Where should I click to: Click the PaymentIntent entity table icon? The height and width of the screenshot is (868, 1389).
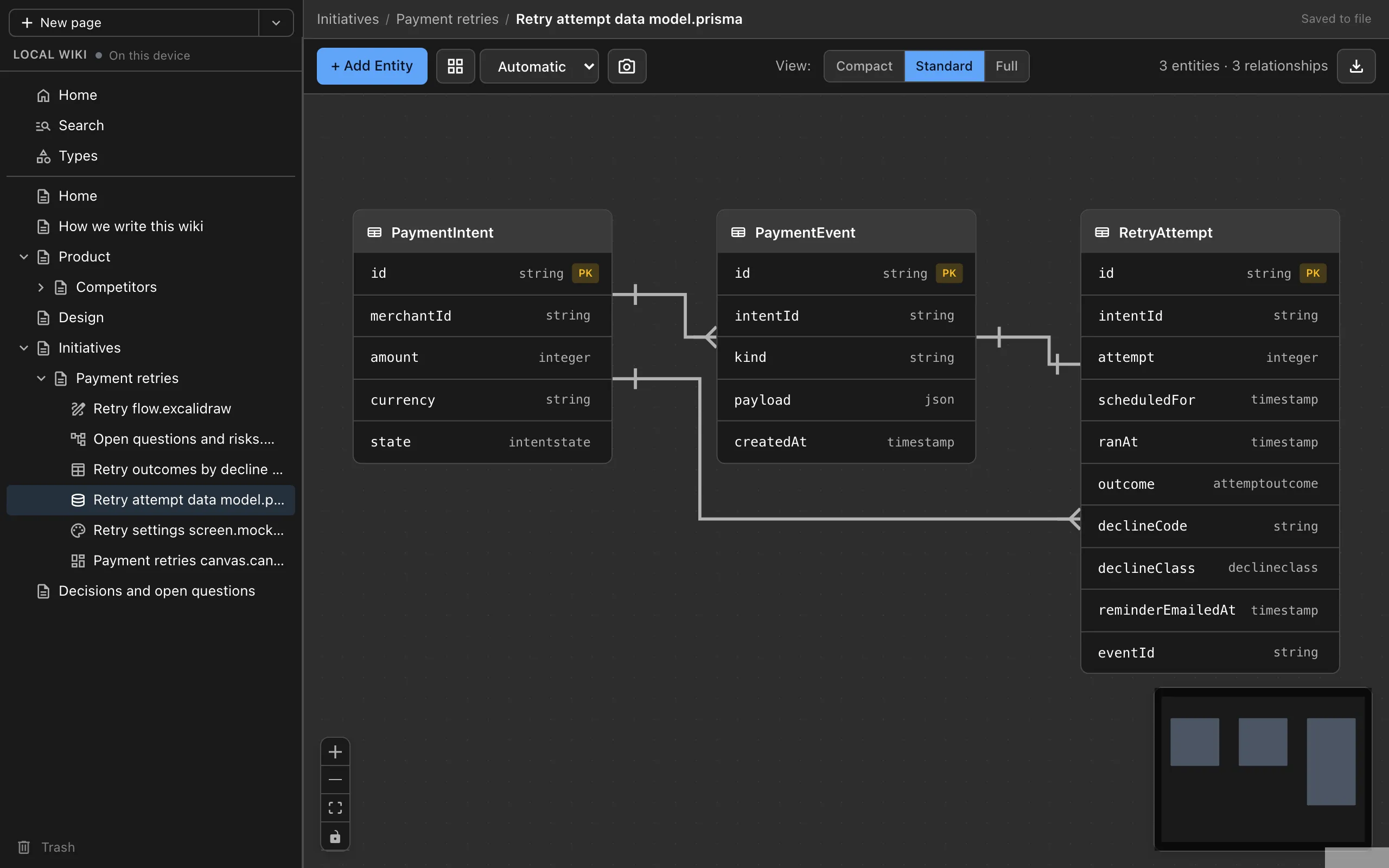[x=374, y=232]
